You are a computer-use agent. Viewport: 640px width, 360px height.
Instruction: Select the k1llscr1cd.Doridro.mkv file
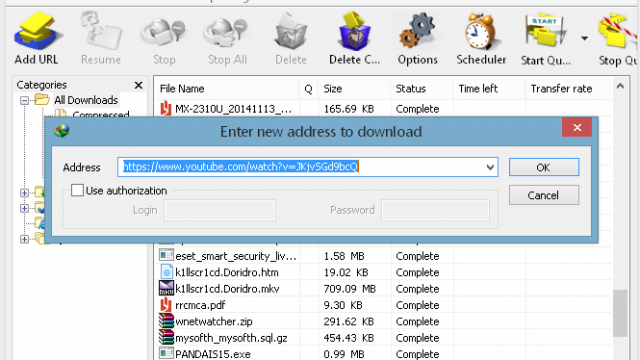[x=383, y=289]
